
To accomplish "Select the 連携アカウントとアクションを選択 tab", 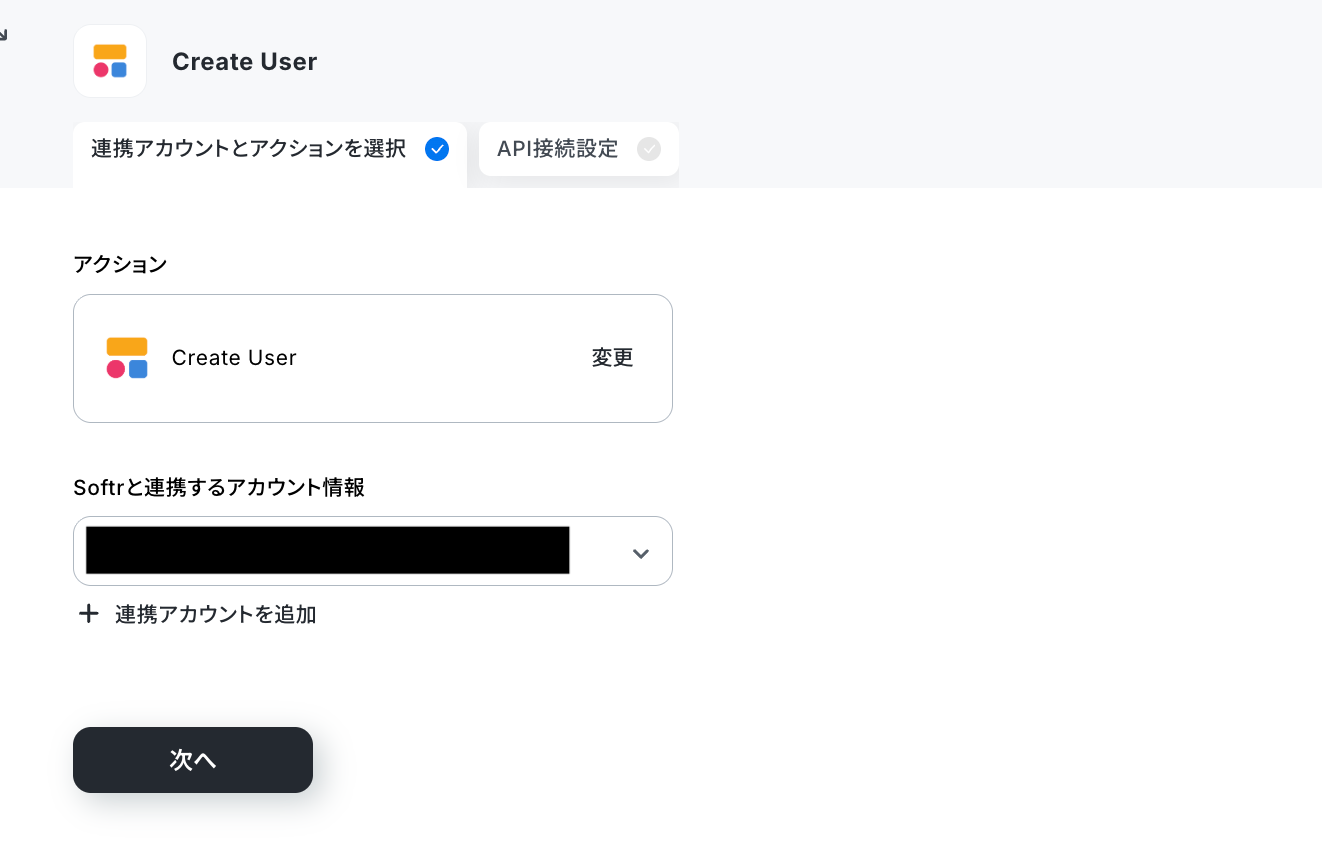I will [270, 154].
